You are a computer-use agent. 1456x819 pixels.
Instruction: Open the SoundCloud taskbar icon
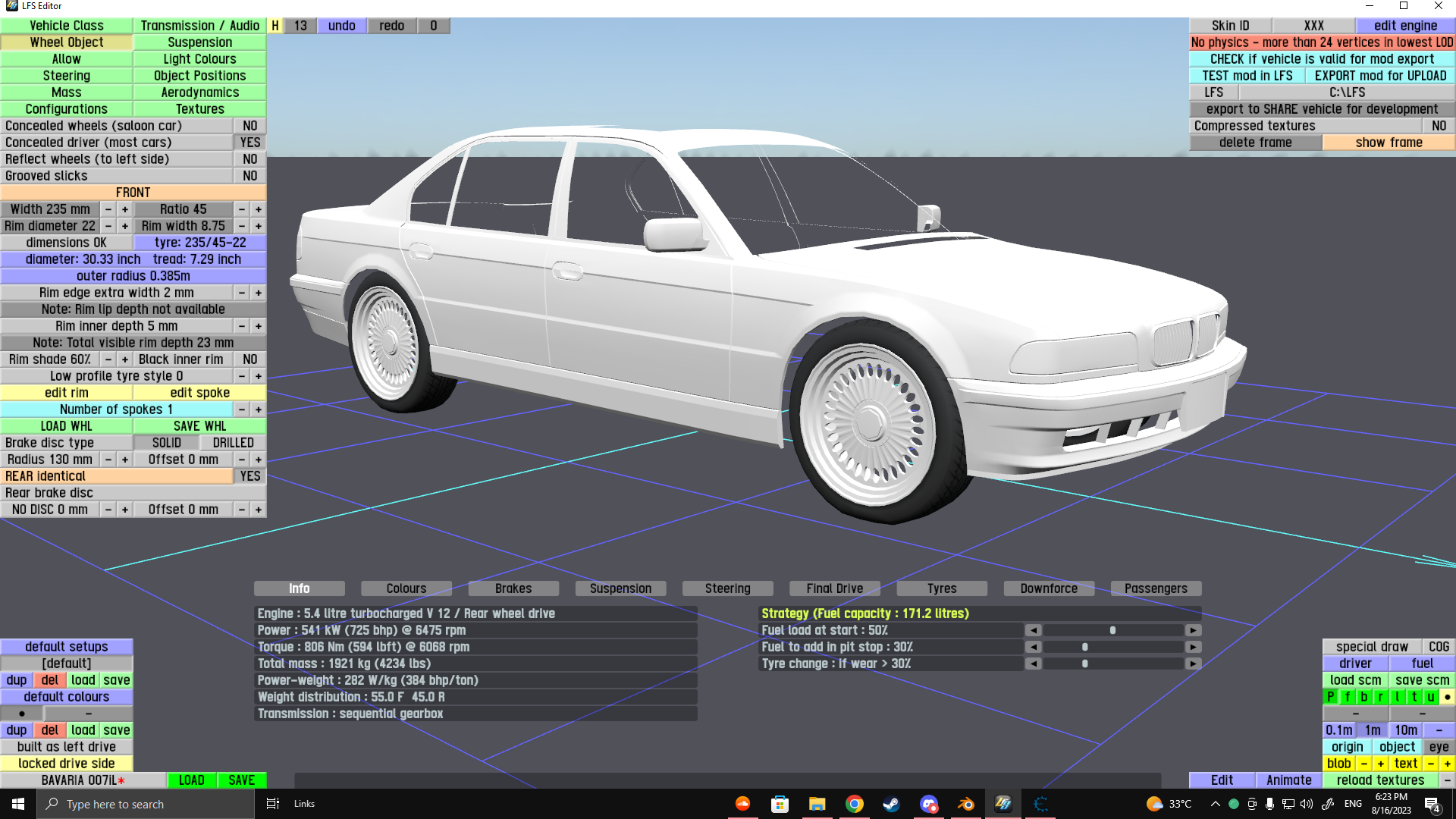(742, 804)
